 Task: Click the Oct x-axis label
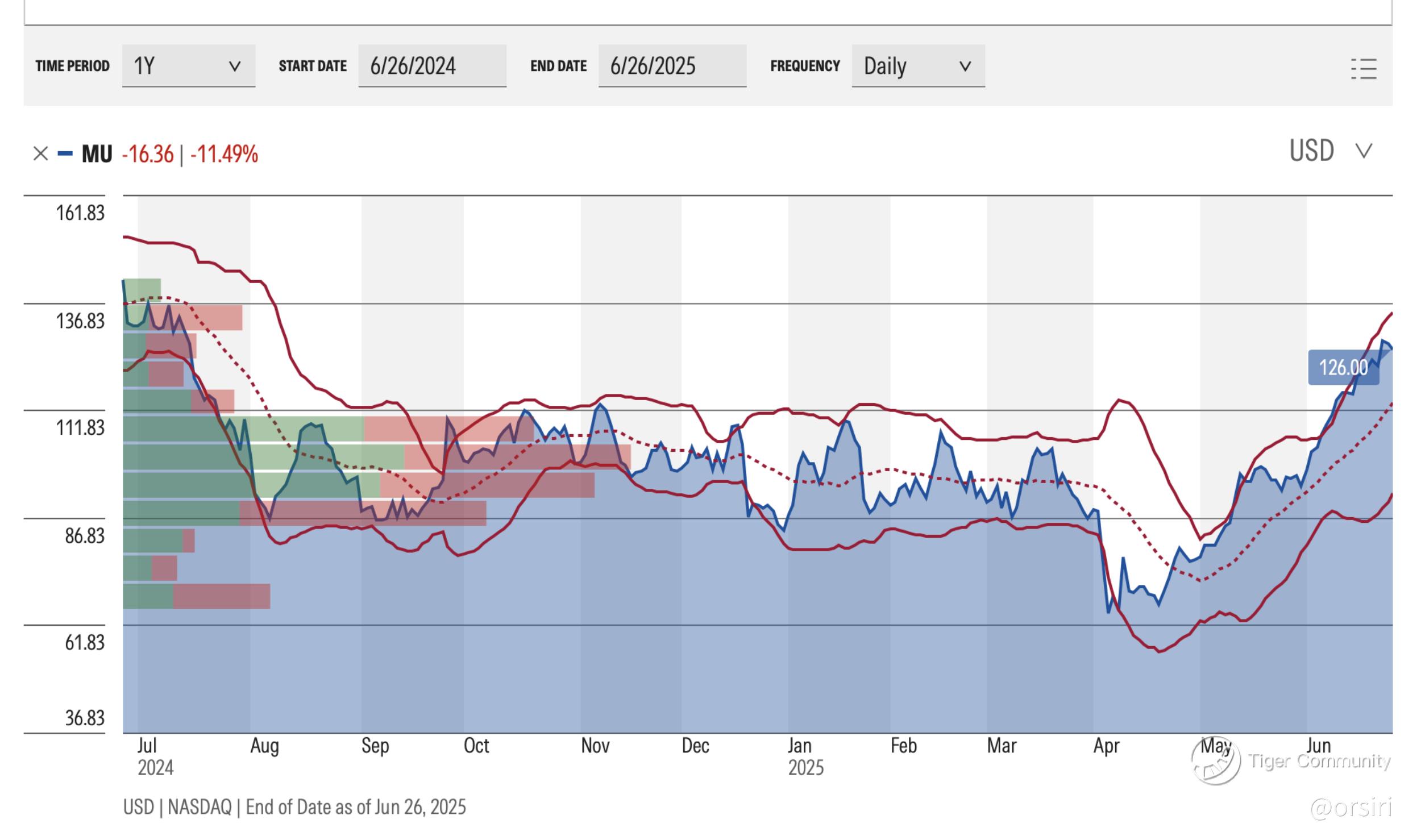click(476, 746)
